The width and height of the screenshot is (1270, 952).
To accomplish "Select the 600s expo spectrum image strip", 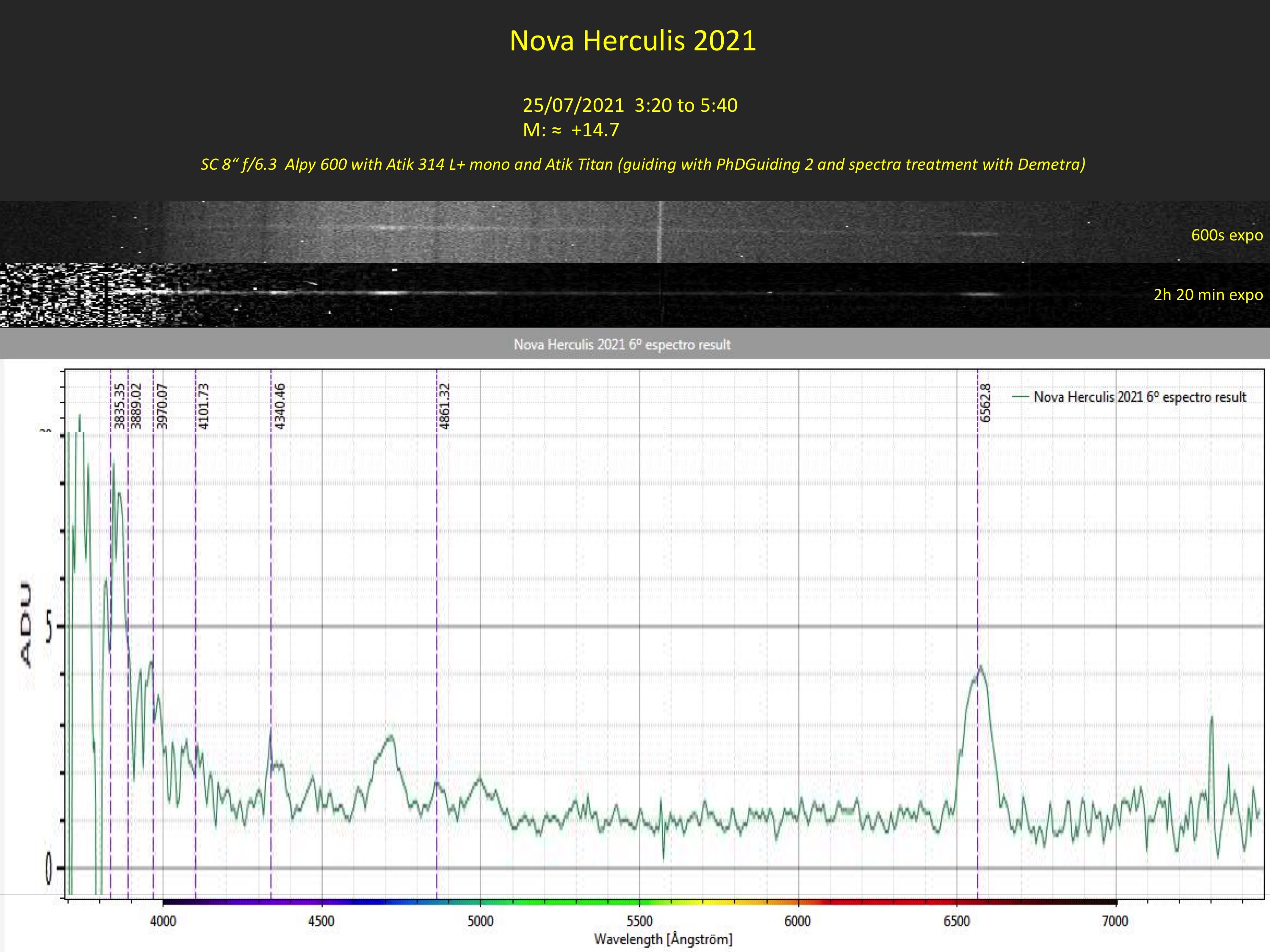I will [x=574, y=232].
